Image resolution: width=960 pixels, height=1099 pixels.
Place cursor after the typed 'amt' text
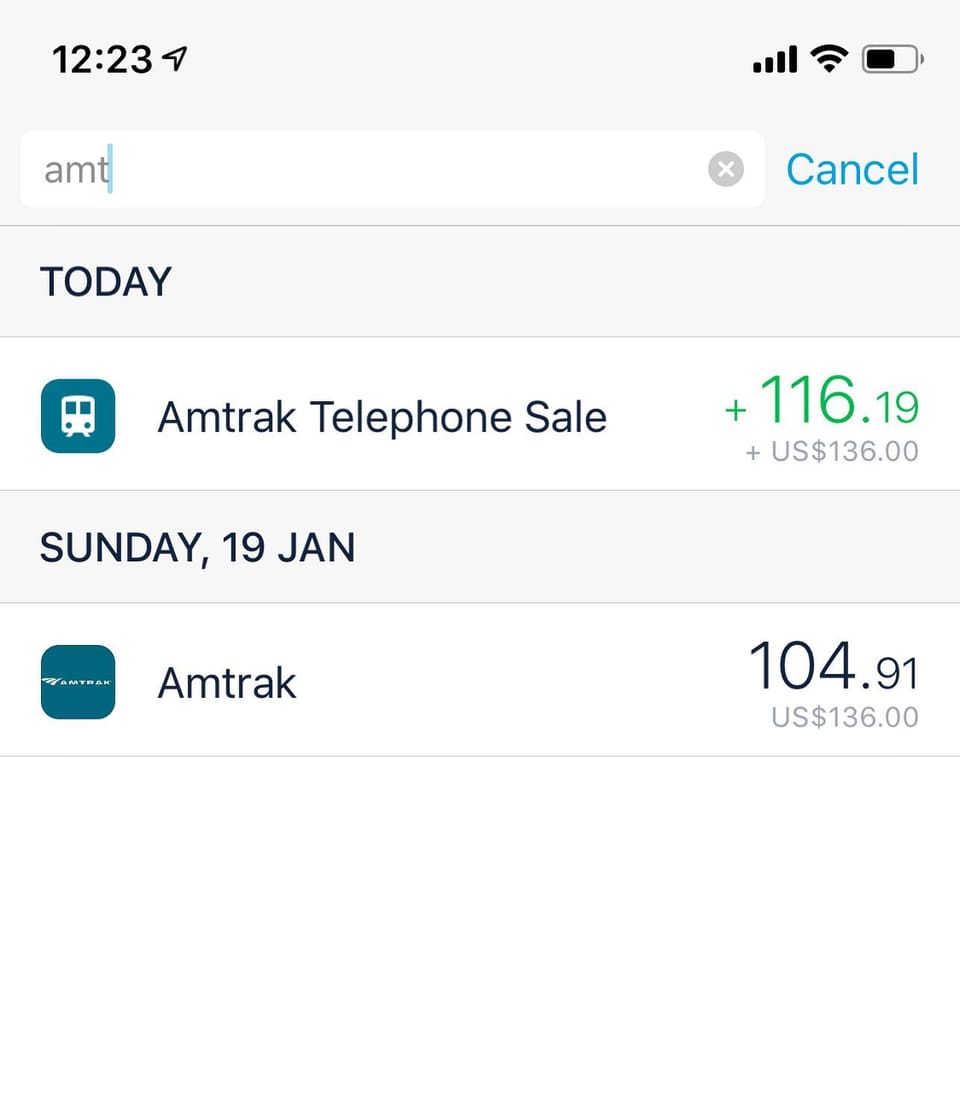(112, 169)
